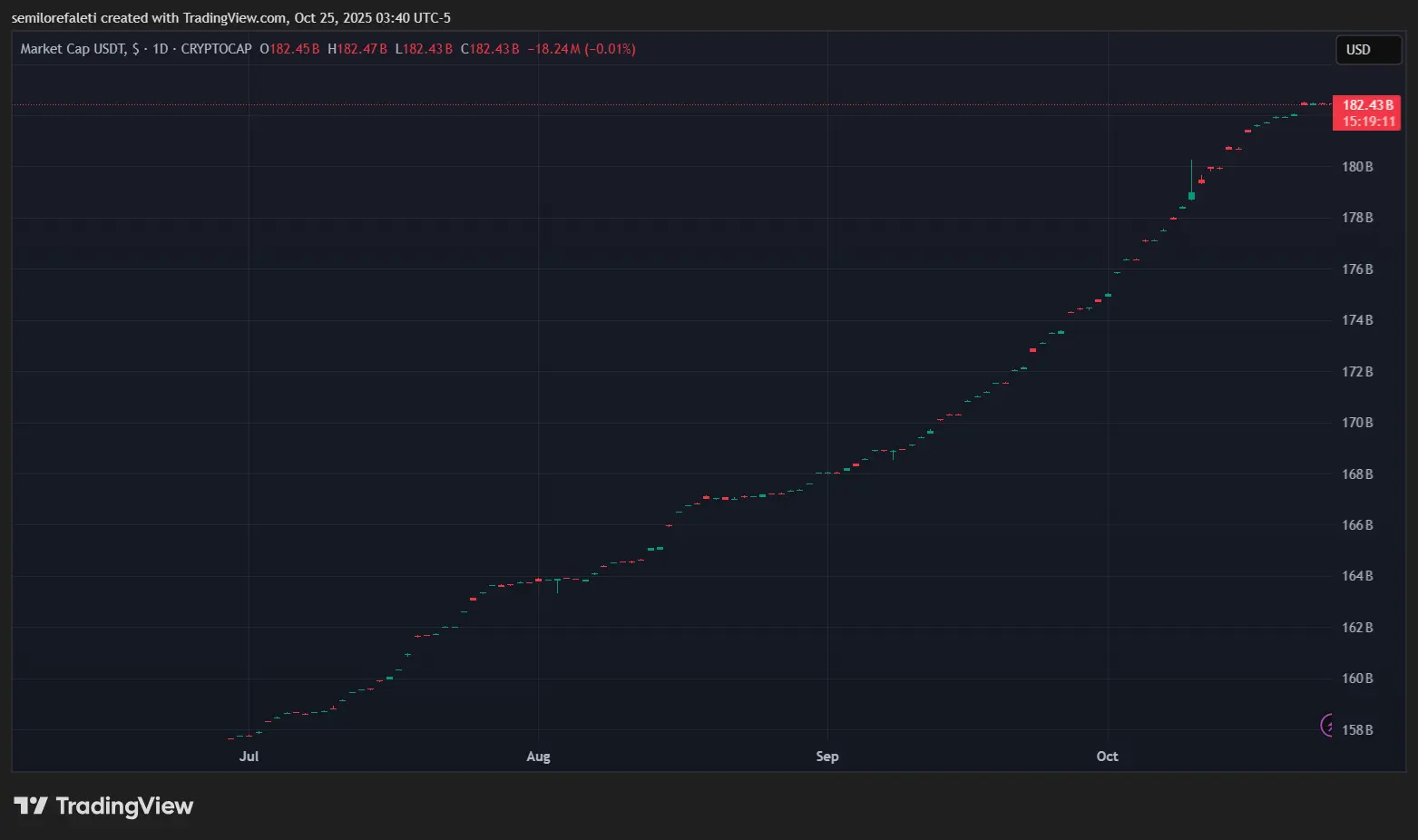Click the Sep label on the time axis
This screenshot has height=840, width=1418.
click(827, 757)
